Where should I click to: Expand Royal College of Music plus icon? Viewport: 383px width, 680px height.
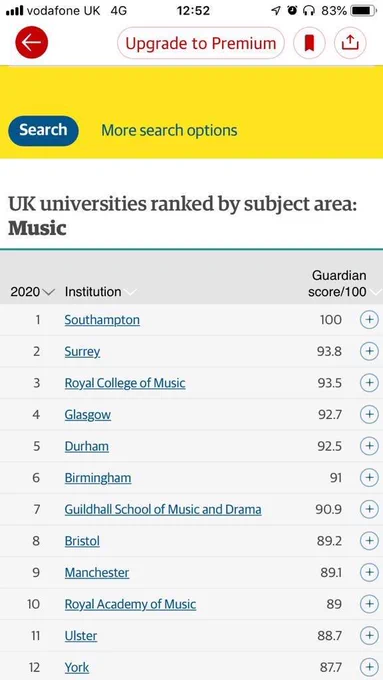point(369,383)
